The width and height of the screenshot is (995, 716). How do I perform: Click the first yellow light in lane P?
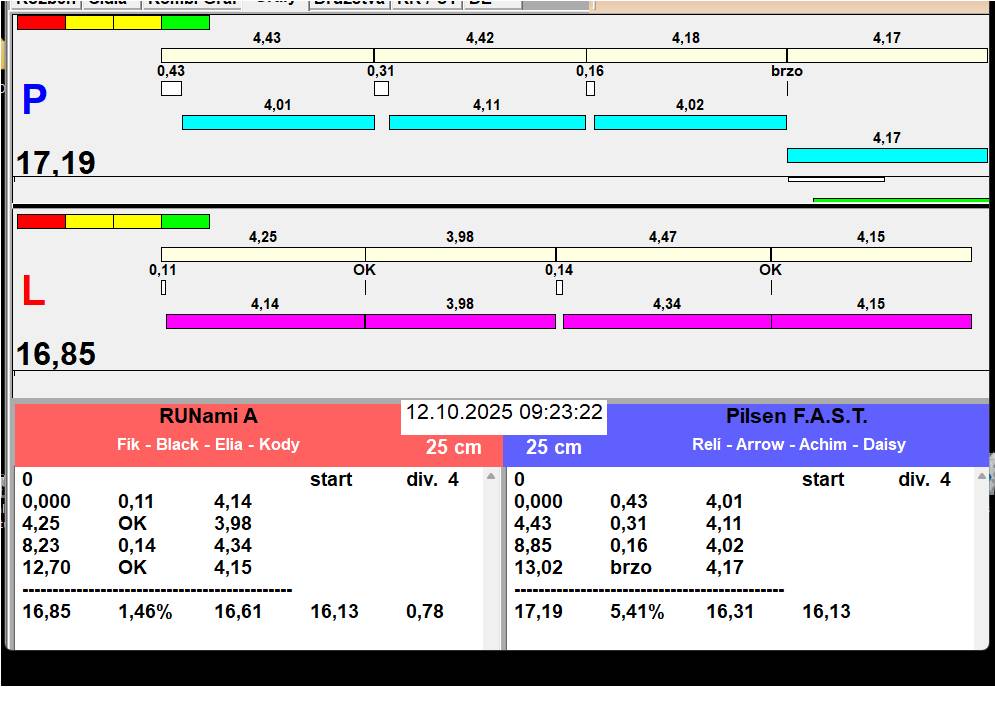tap(89, 23)
